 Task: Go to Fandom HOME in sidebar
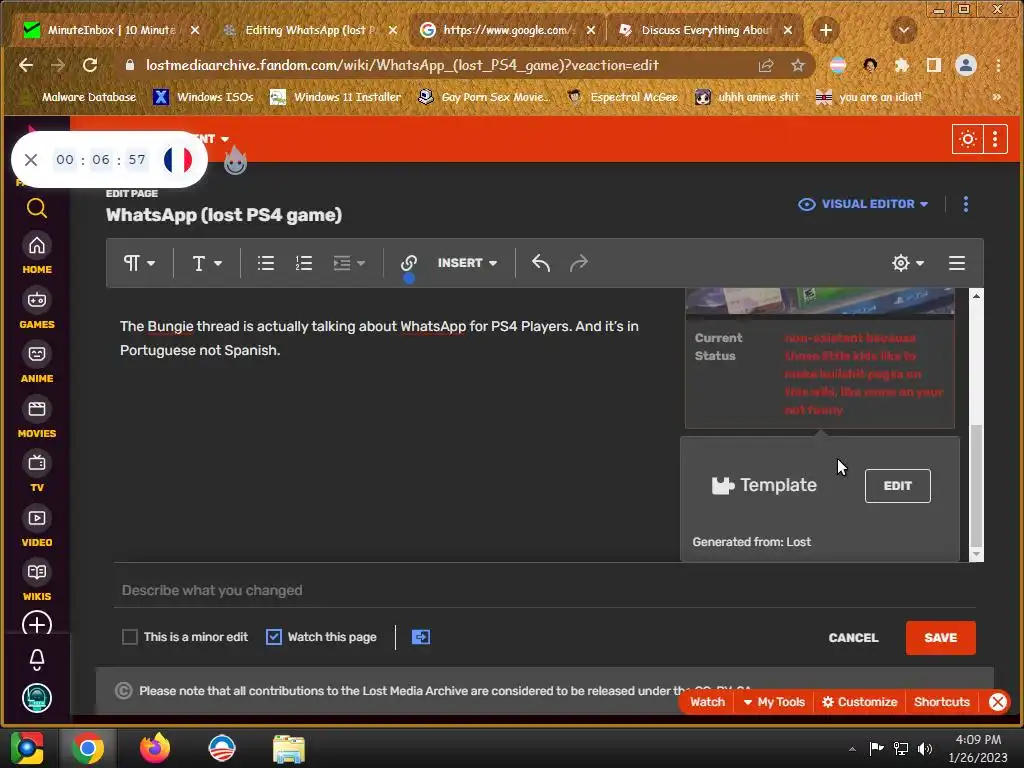37,254
